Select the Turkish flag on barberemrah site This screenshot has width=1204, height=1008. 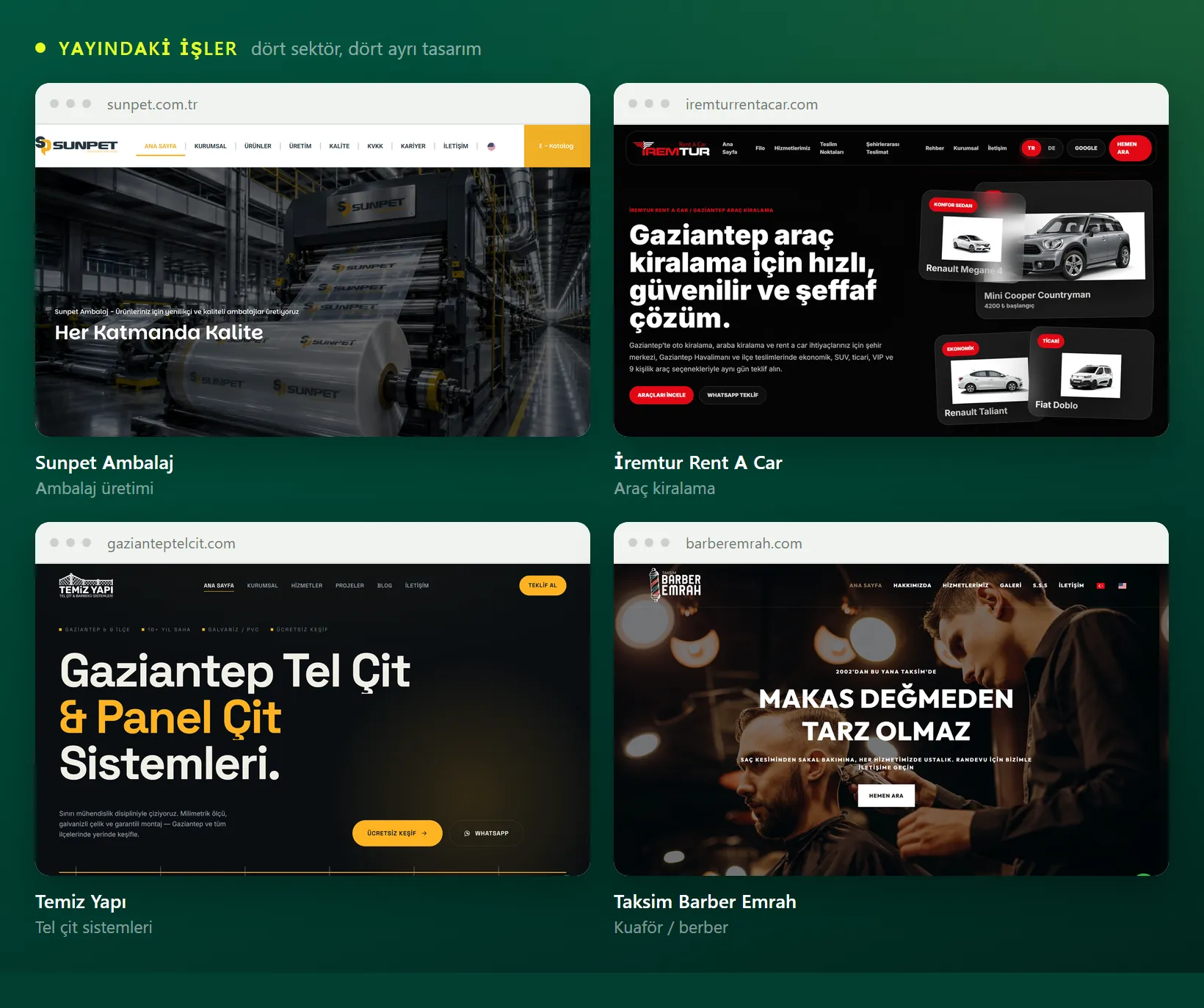(x=1100, y=586)
